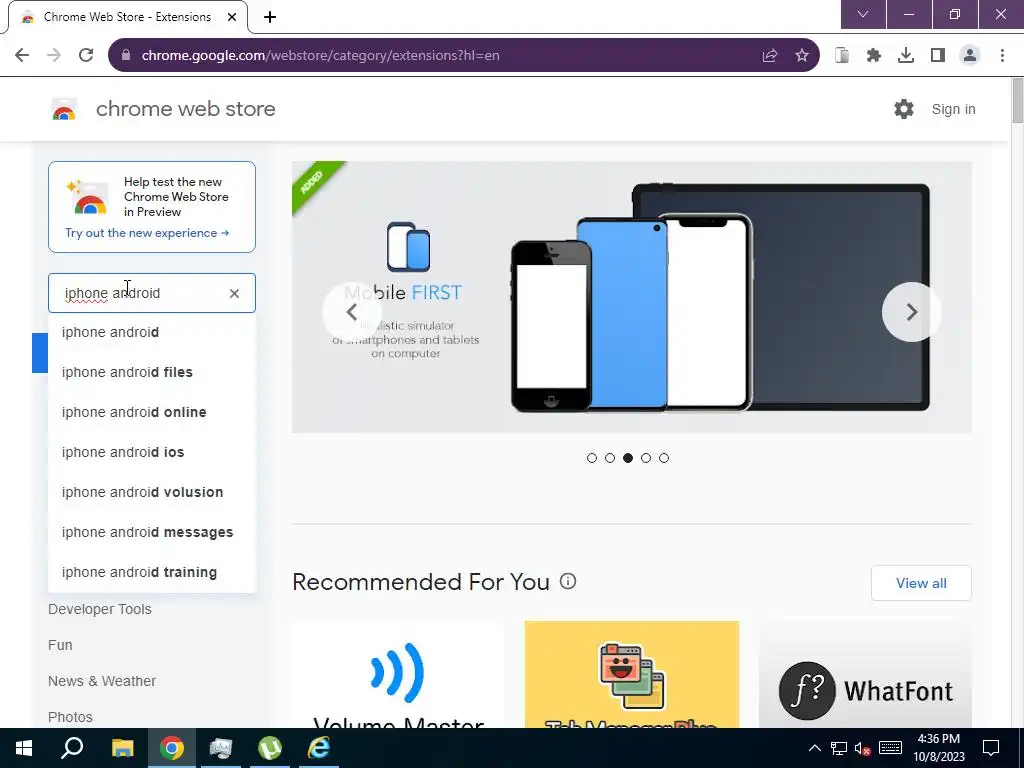The height and width of the screenshot is (768, 1024).
Task: Open Internet Explorer from taskbar
Action: [x=319, y=748]
